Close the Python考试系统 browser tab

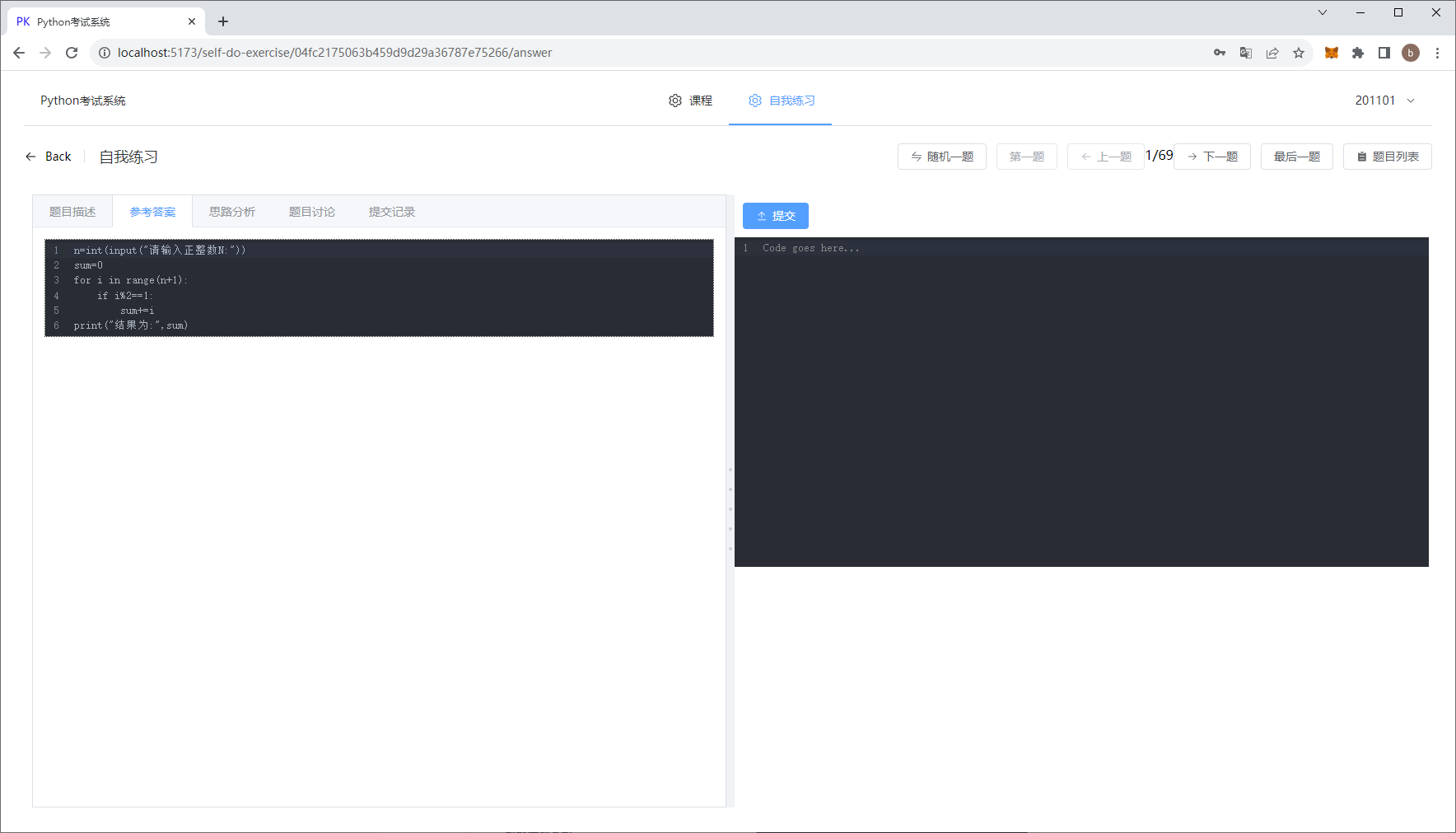click(192, 21)
